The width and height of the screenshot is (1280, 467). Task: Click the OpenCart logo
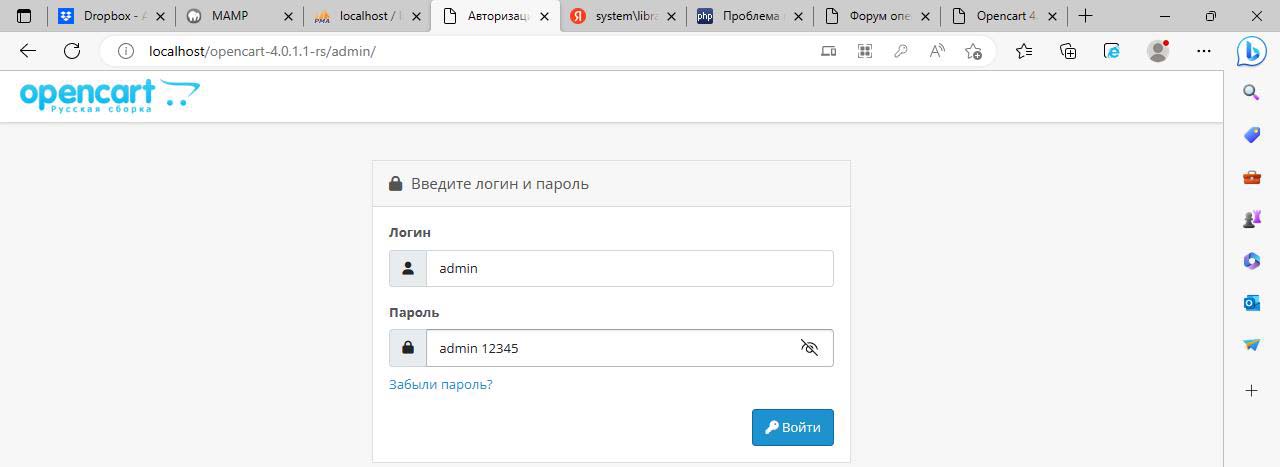(109, 96)
